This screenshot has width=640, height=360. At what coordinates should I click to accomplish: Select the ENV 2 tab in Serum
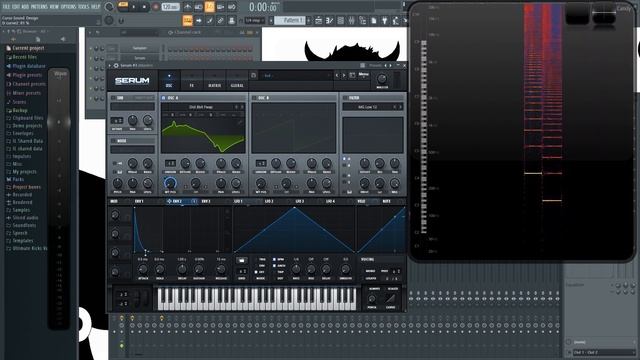click(x=177, y=201)
